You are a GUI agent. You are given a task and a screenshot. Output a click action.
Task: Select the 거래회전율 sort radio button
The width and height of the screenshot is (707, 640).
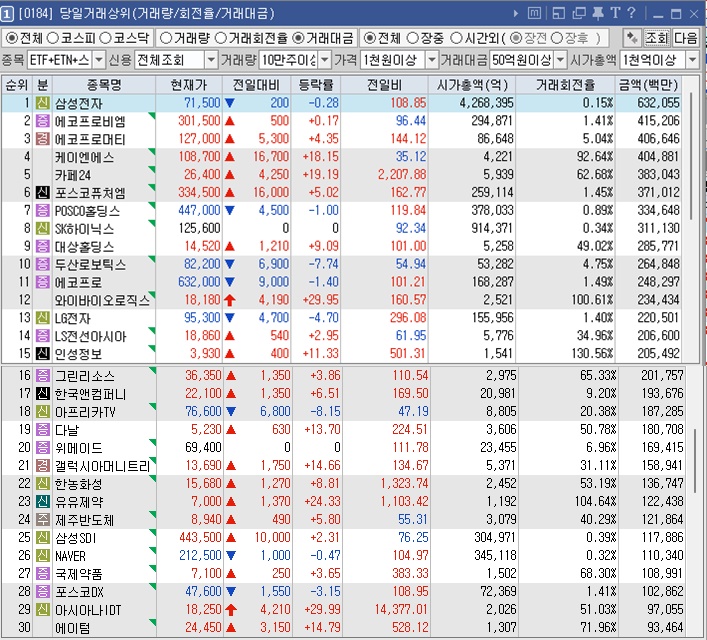[x=220, y=38]
